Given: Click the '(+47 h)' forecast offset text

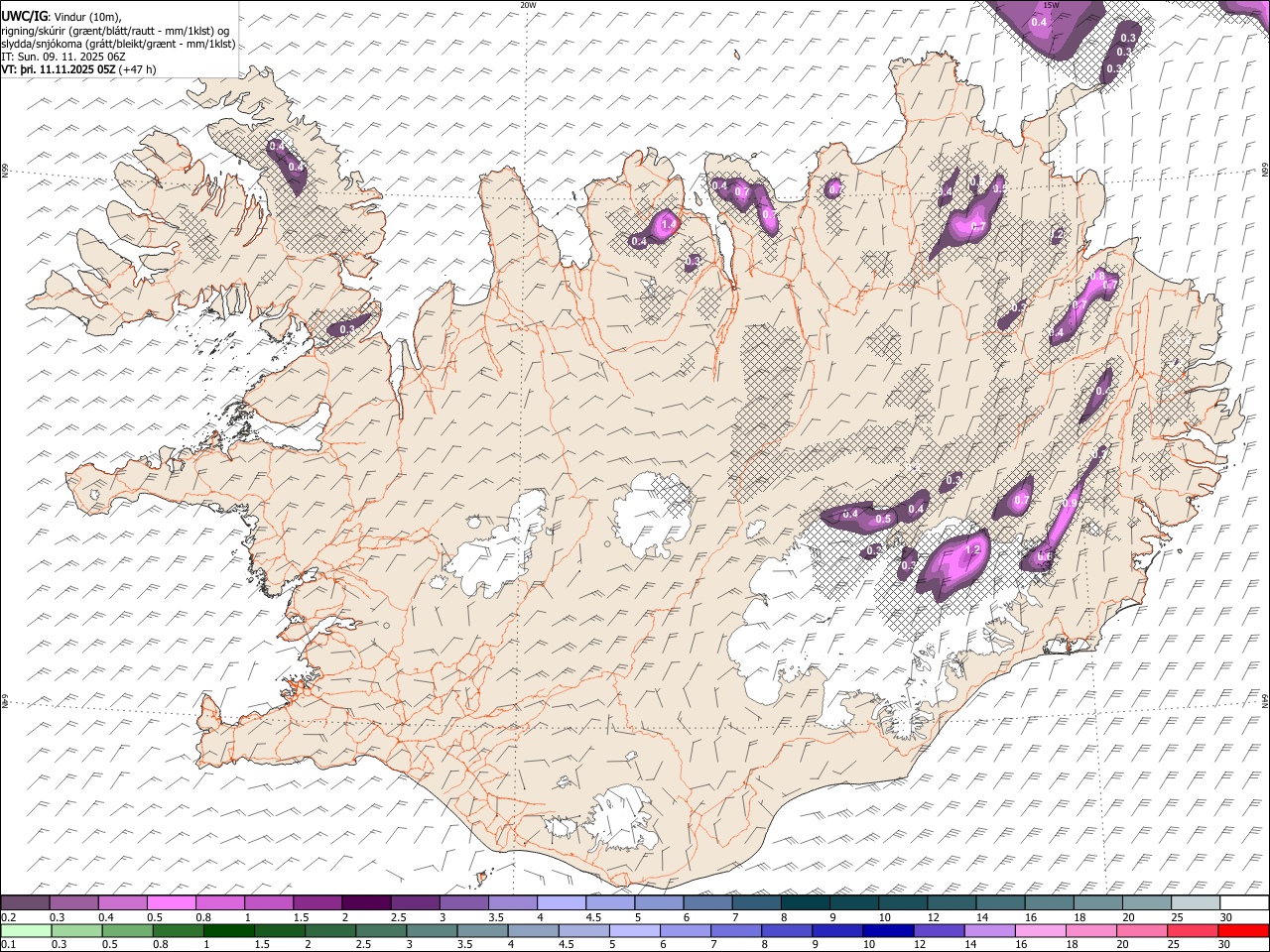Looking at the screenshot, I should (137, 69).
